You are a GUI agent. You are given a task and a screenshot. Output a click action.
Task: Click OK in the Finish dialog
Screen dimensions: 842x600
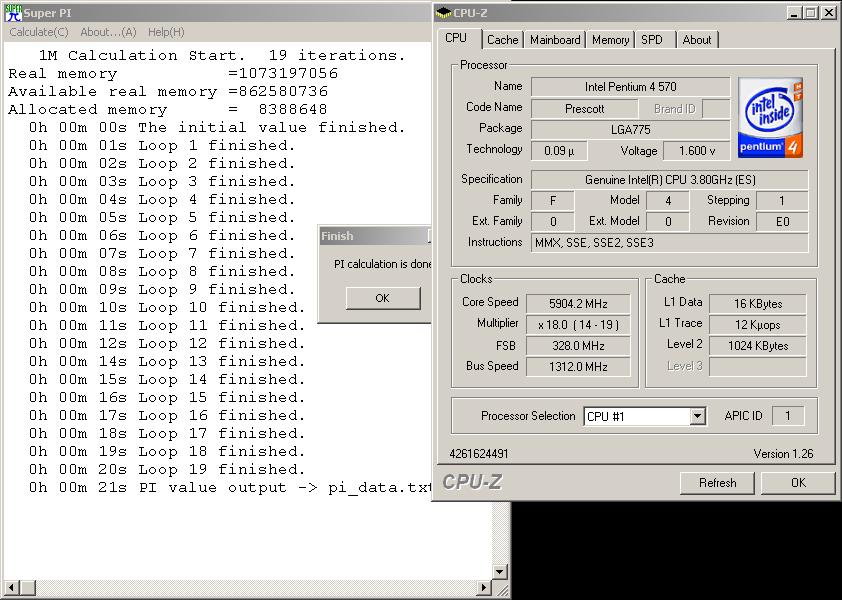pyautogui.click(x=382, y=298)
